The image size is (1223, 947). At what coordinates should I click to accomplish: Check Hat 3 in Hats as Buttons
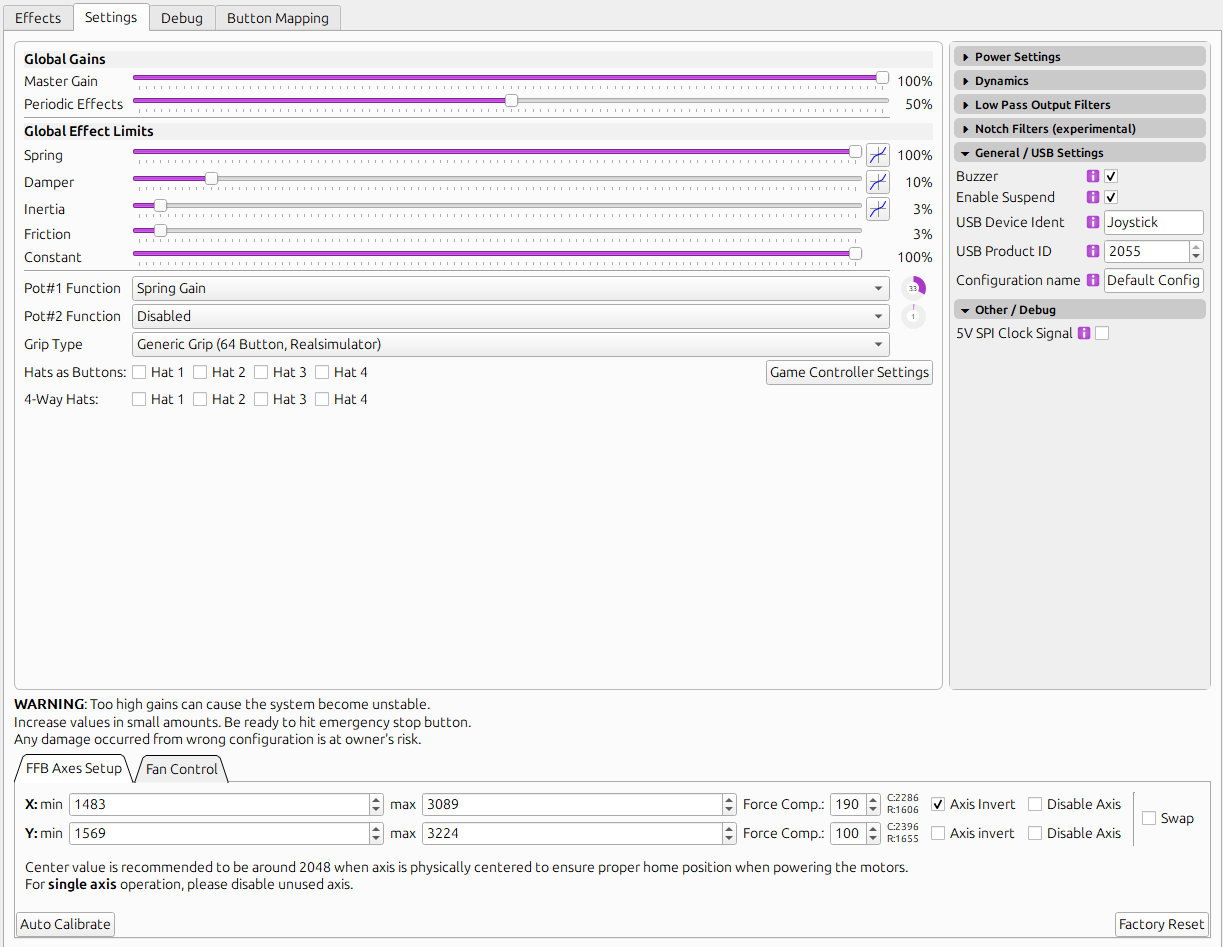tap(261, 372)
